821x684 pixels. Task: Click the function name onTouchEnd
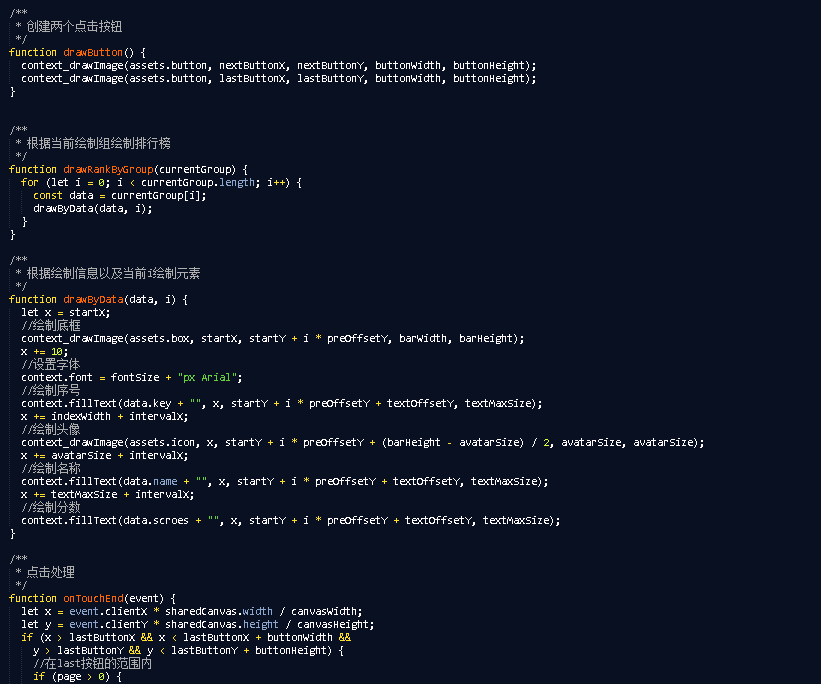tap(93, 599)
